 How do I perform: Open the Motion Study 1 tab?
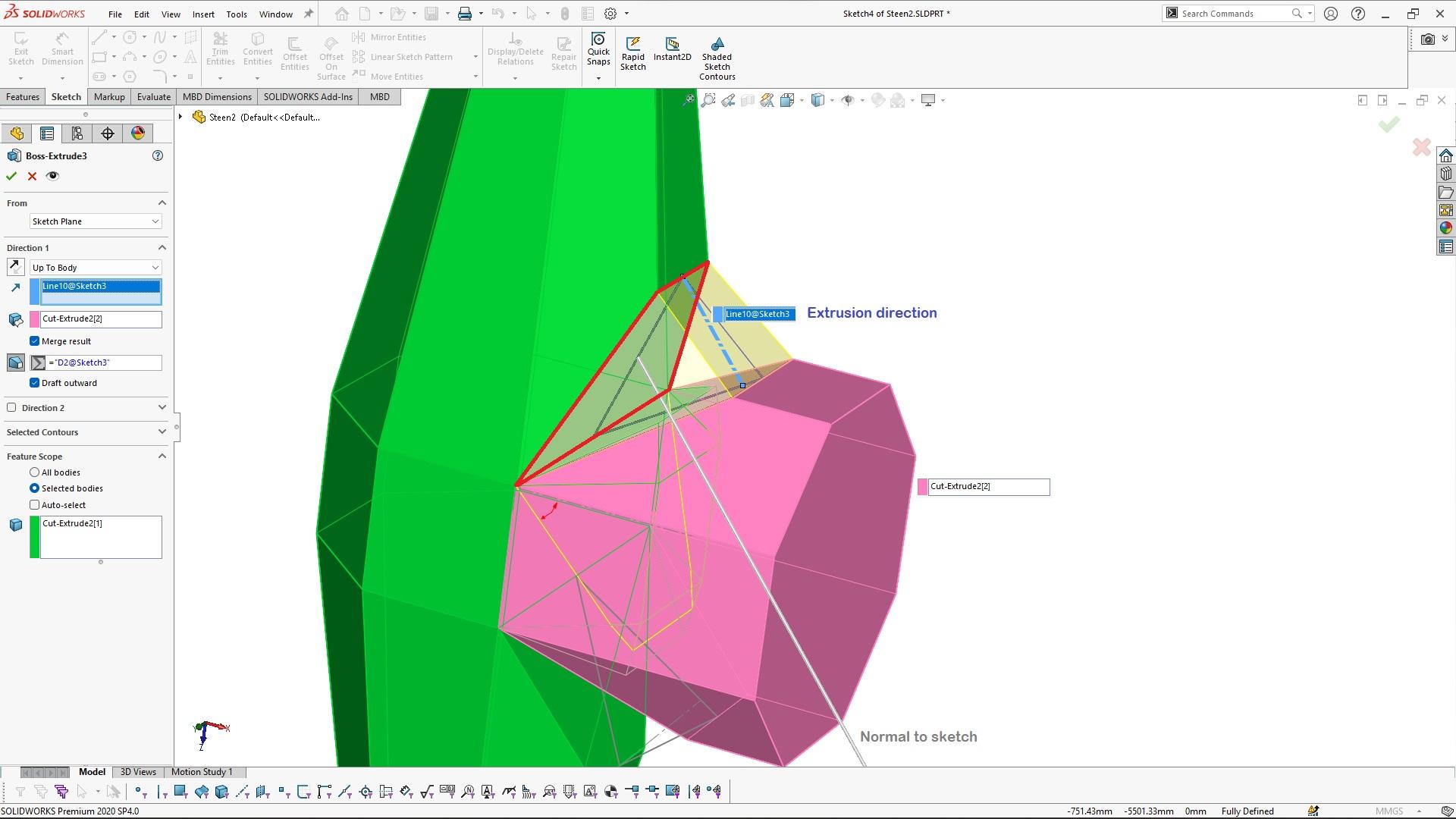pos(202,772)
